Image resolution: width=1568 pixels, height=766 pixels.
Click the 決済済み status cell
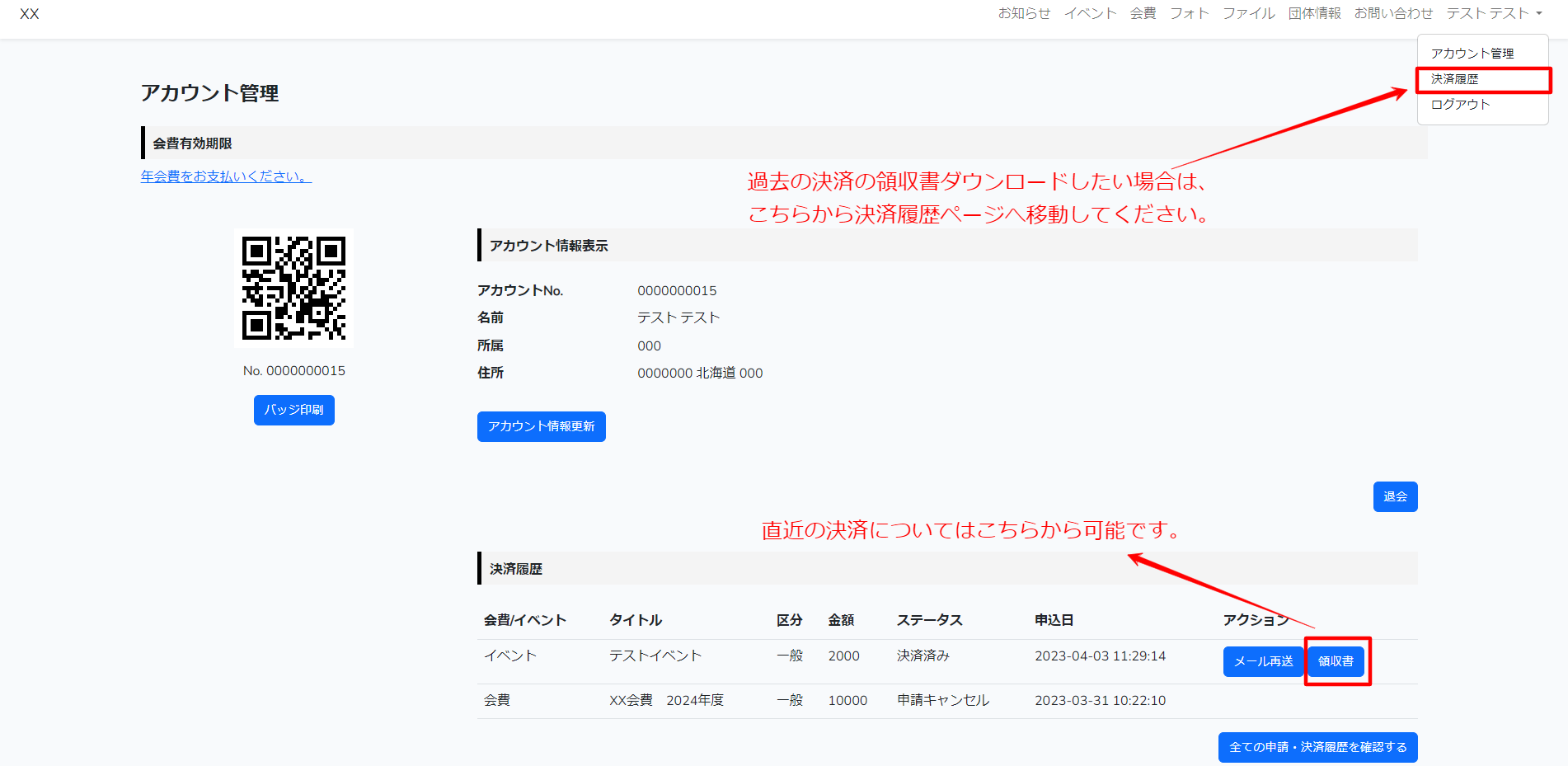point(923,656)
